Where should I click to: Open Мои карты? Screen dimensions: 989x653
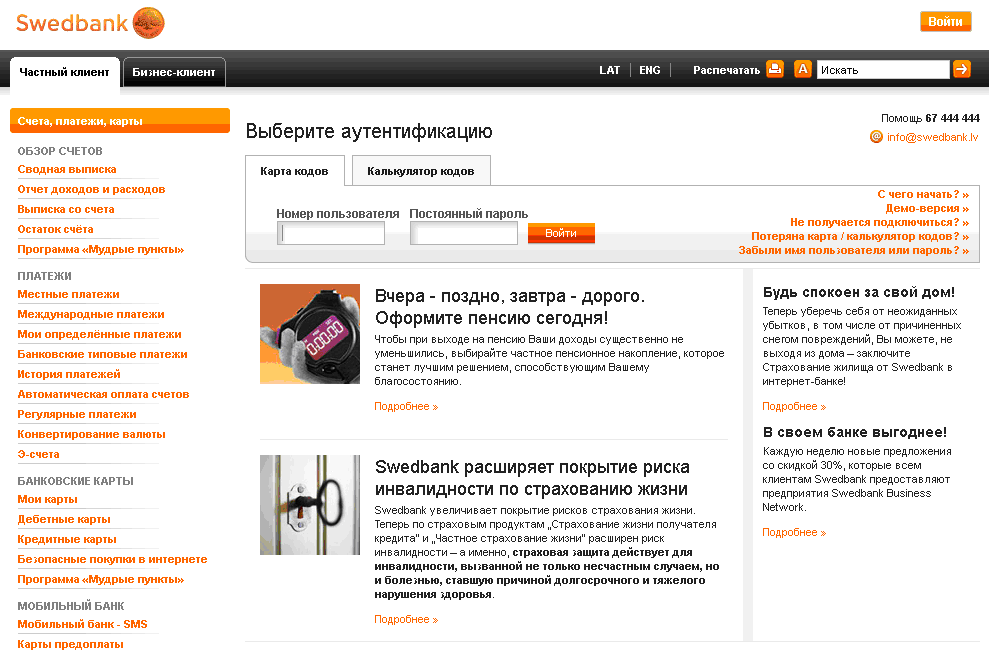pyautogui.click(x=47, y=499)
